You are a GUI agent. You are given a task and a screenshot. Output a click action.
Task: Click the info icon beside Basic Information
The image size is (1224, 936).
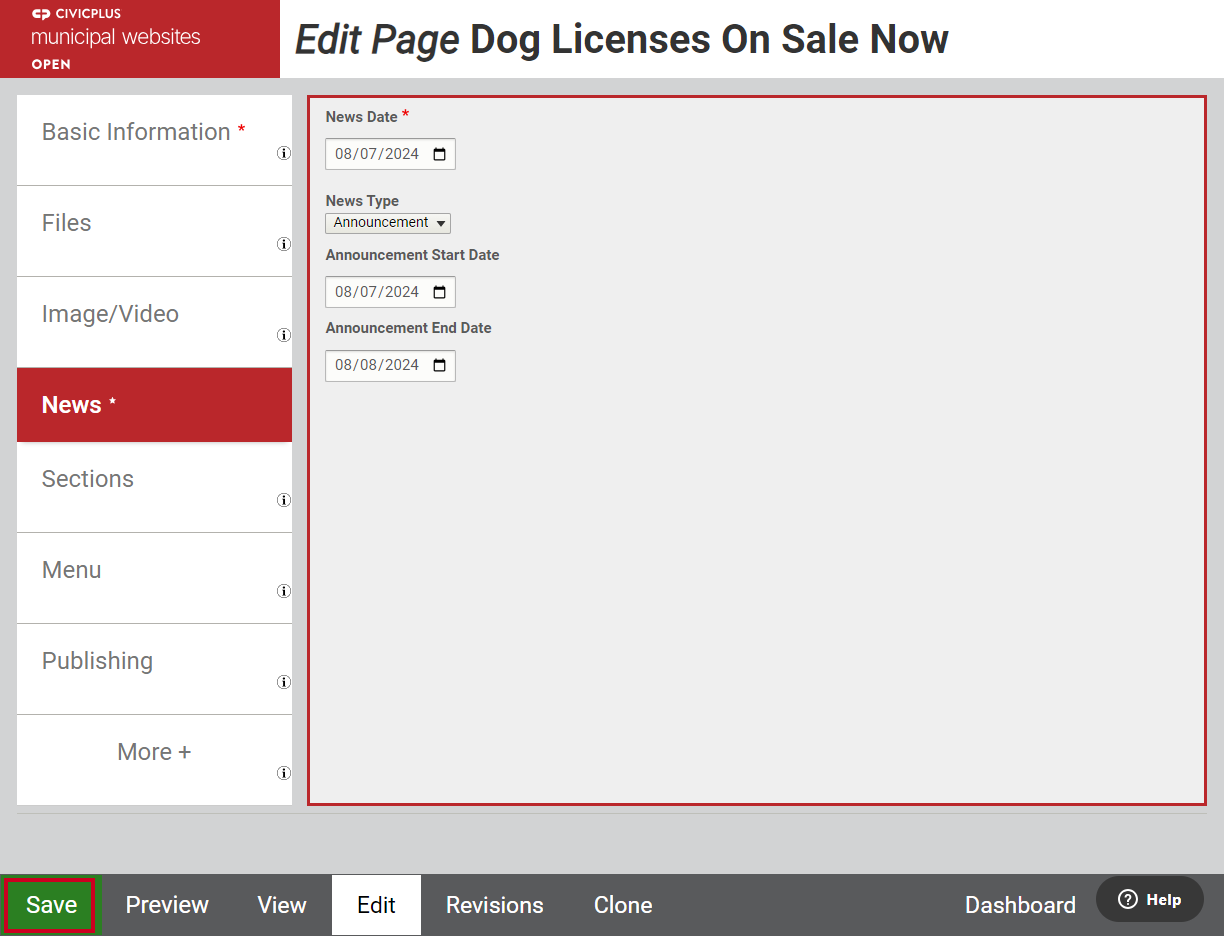click(x=284, y=153)
